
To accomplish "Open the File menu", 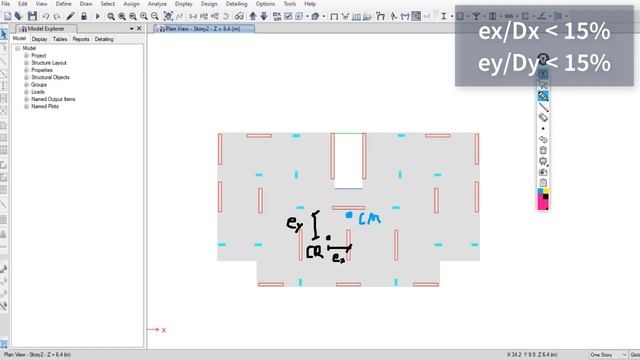I will [x=6, y=4].
